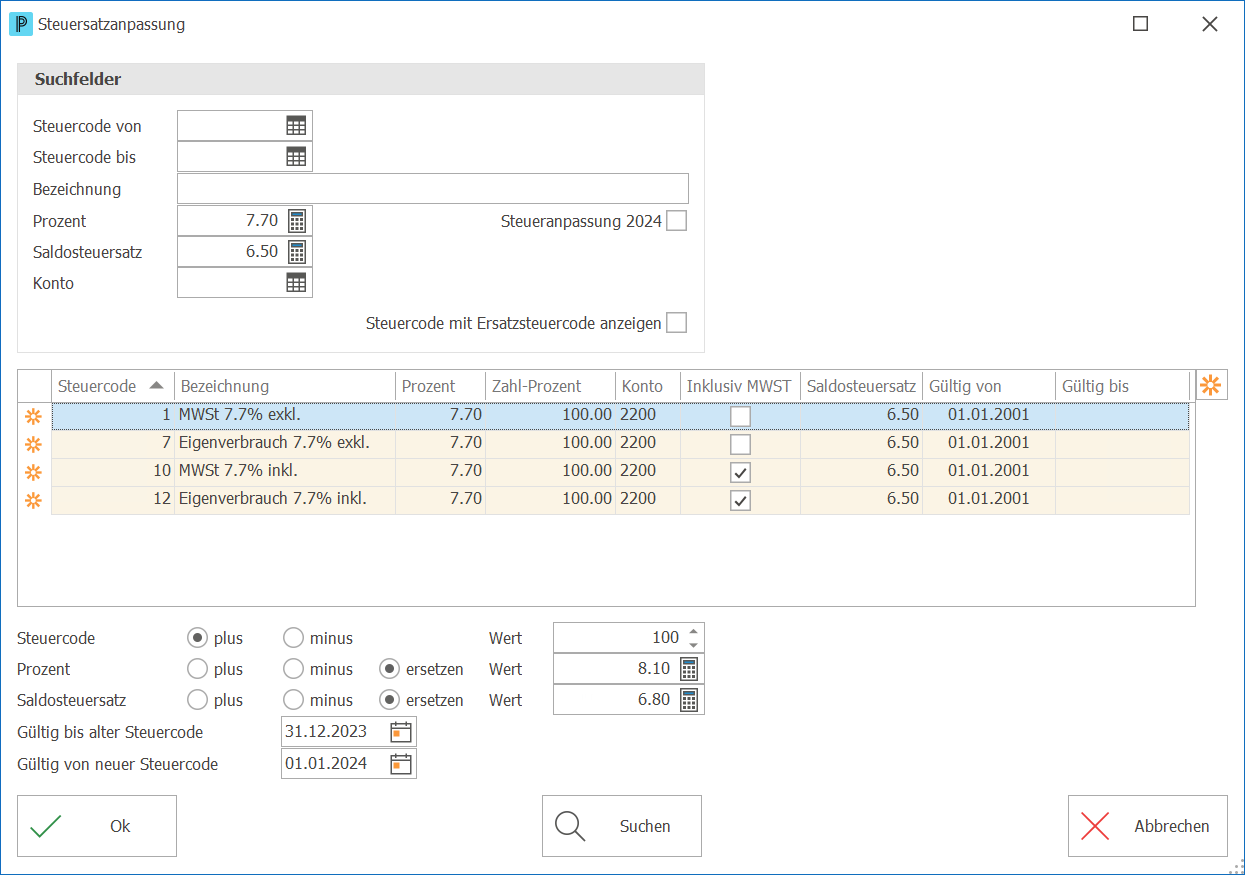Click into the Bezeichnung text field
The width and height of the screenshot is (1245, 875).
(x=433, y=189)
